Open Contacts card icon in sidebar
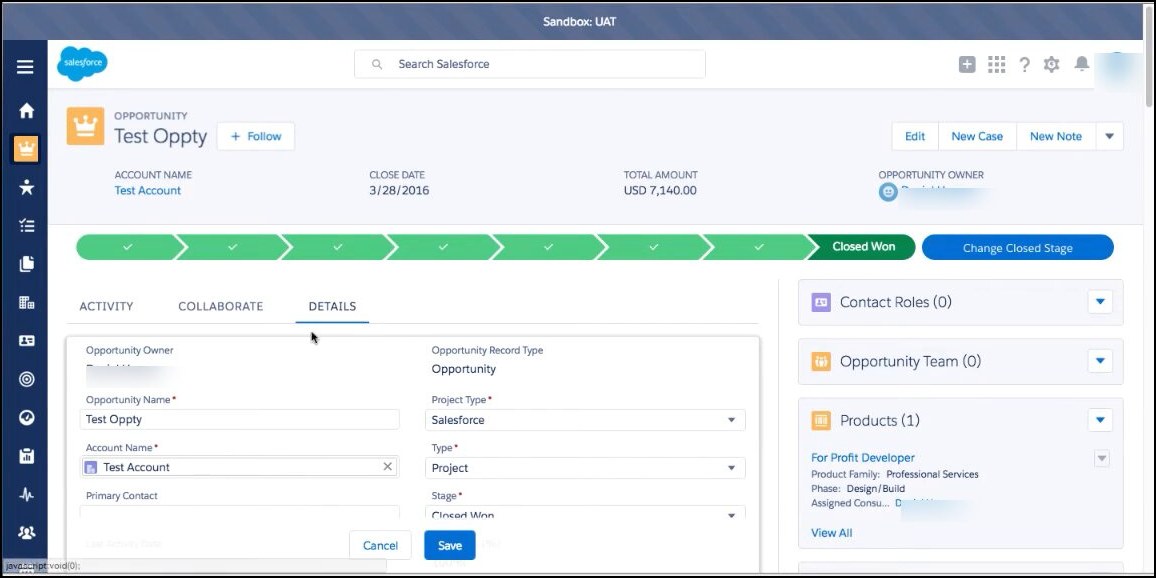 (x=26, y=341)
